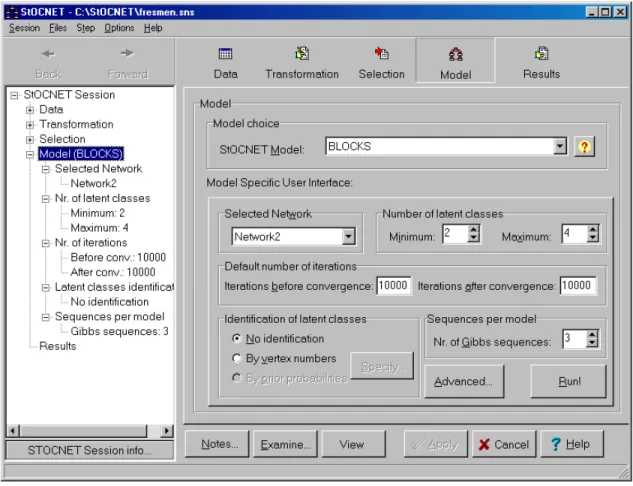Click the Apply button
633x486 pixels.
tap(436, 444)
